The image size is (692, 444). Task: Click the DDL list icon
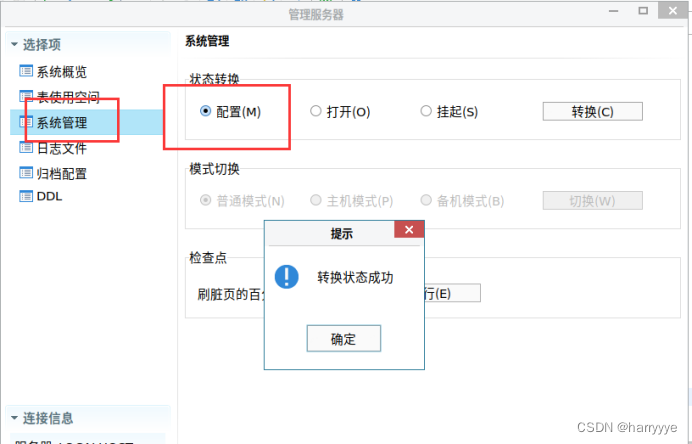(x=26, y=196)
